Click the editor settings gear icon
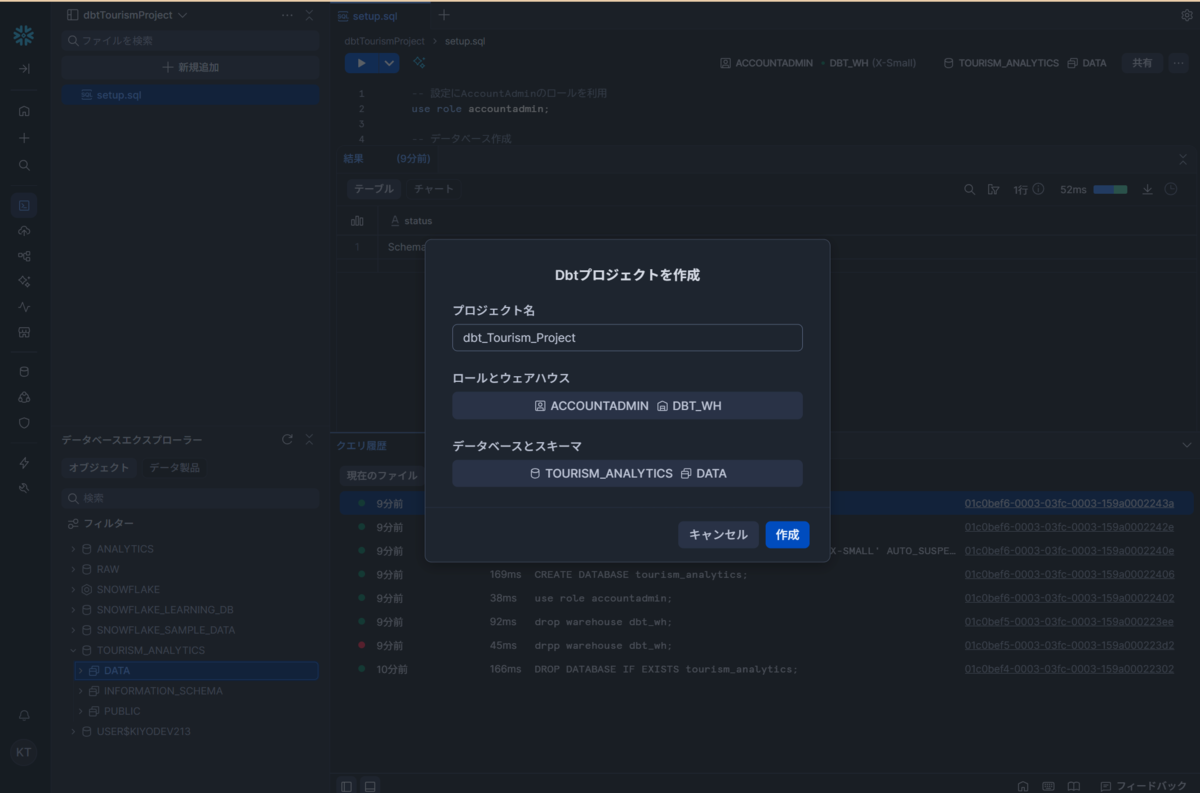 coord(1187,15)
